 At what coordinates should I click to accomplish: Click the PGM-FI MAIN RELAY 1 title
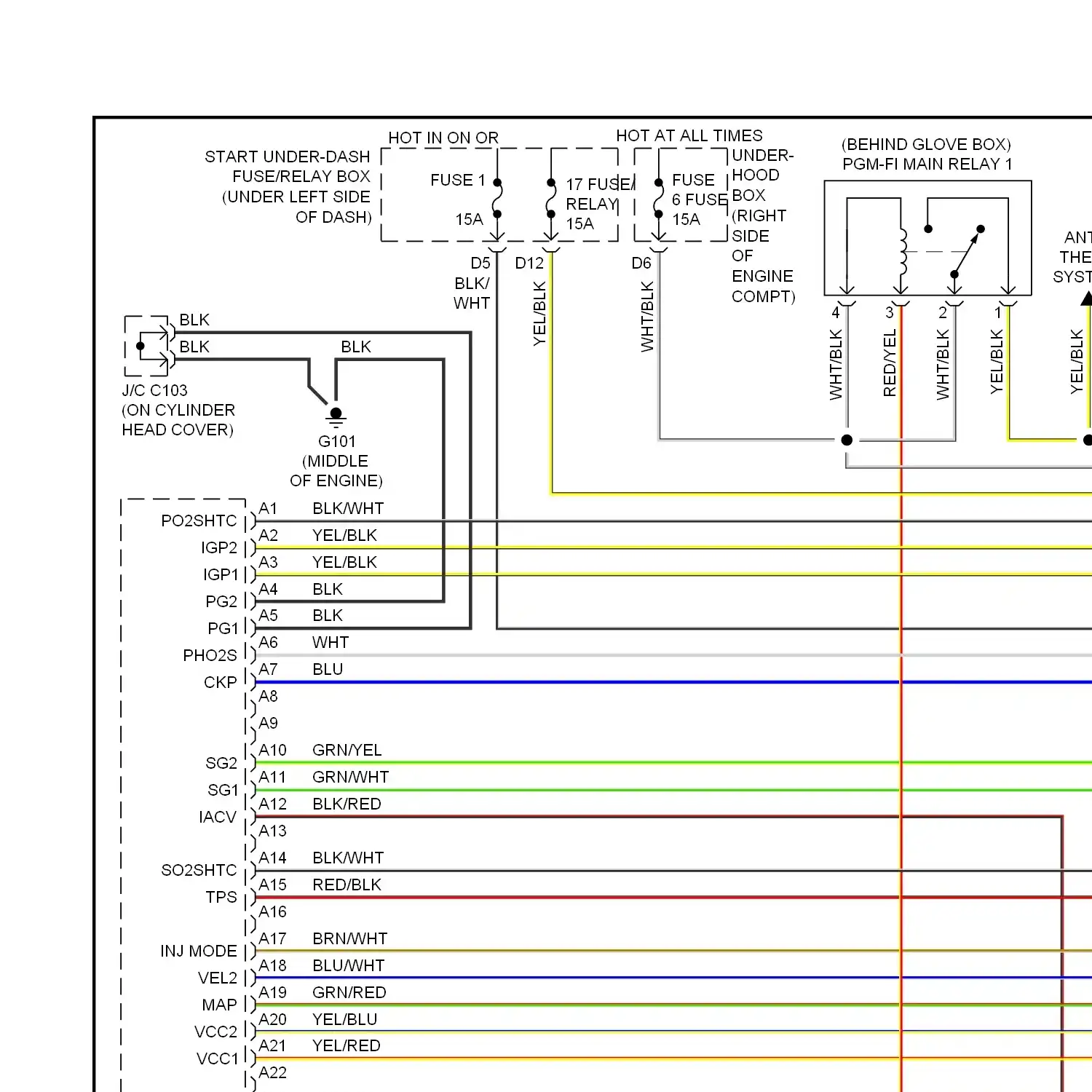[x=927, y=164]
